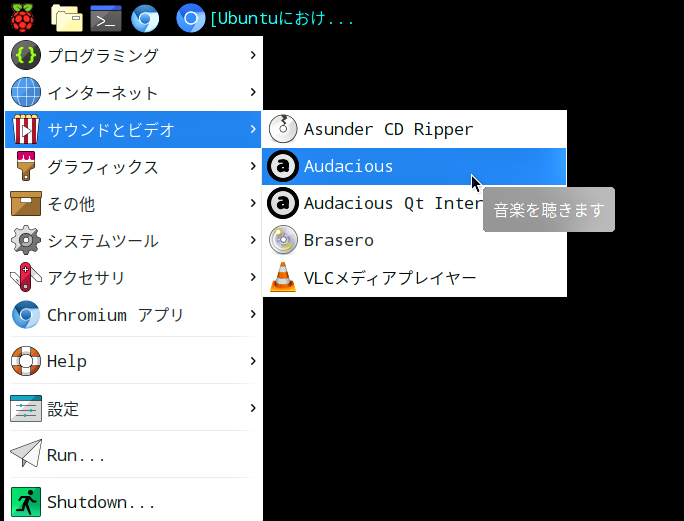Click the 設定 sliders icon
Viewport: 684px width, 521px height.
coord(26,408)
